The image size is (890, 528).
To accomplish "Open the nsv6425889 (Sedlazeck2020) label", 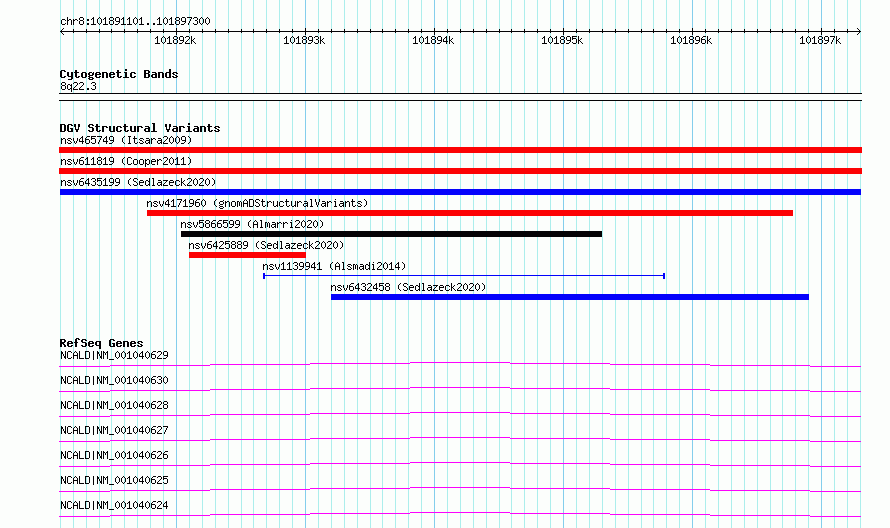I will click(x=266, y=245).
